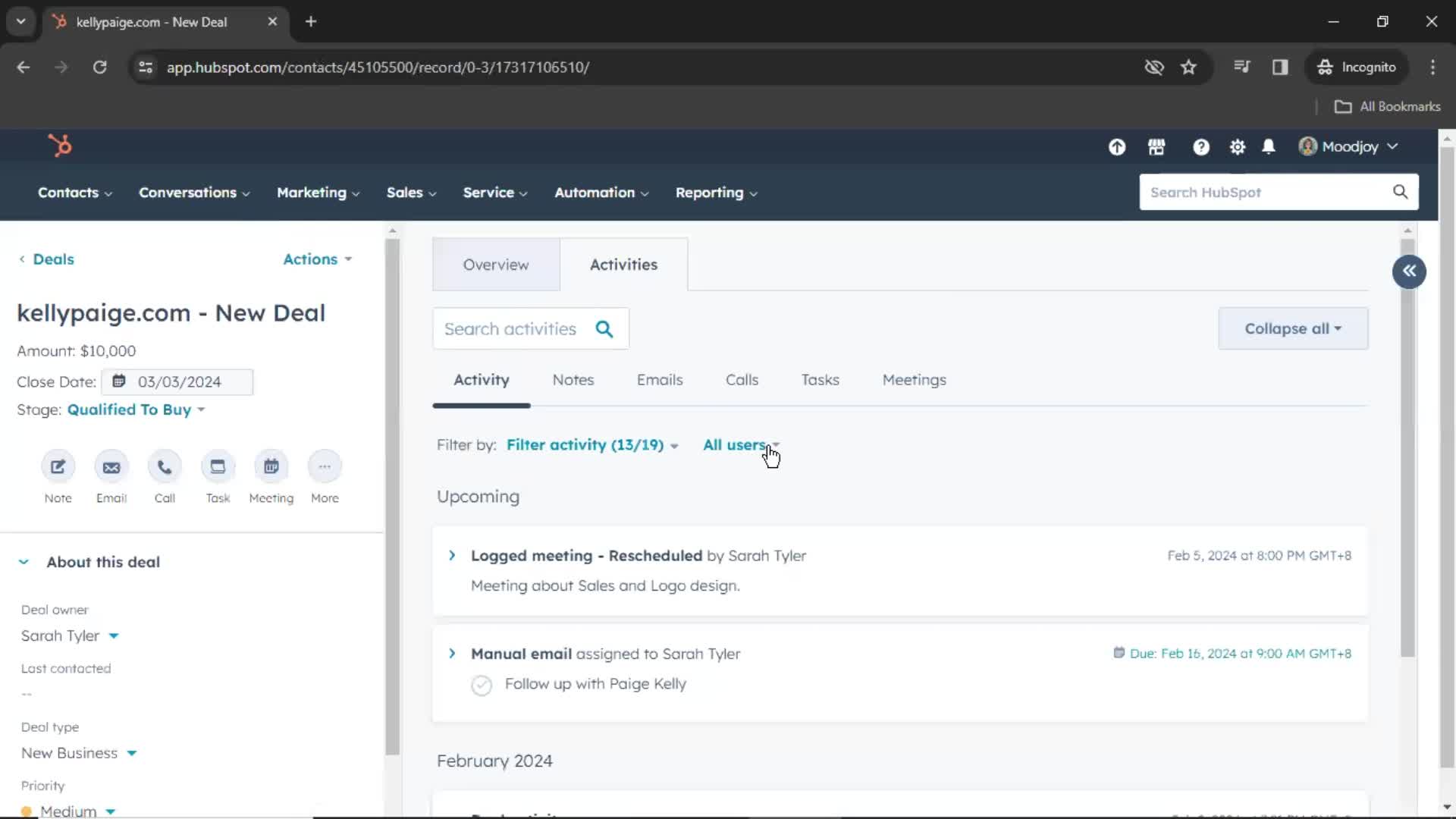Switch to the Calls tab
The height and width of the screenshot is (819, 1456).
pyautogui.click(x=742, y=380)
